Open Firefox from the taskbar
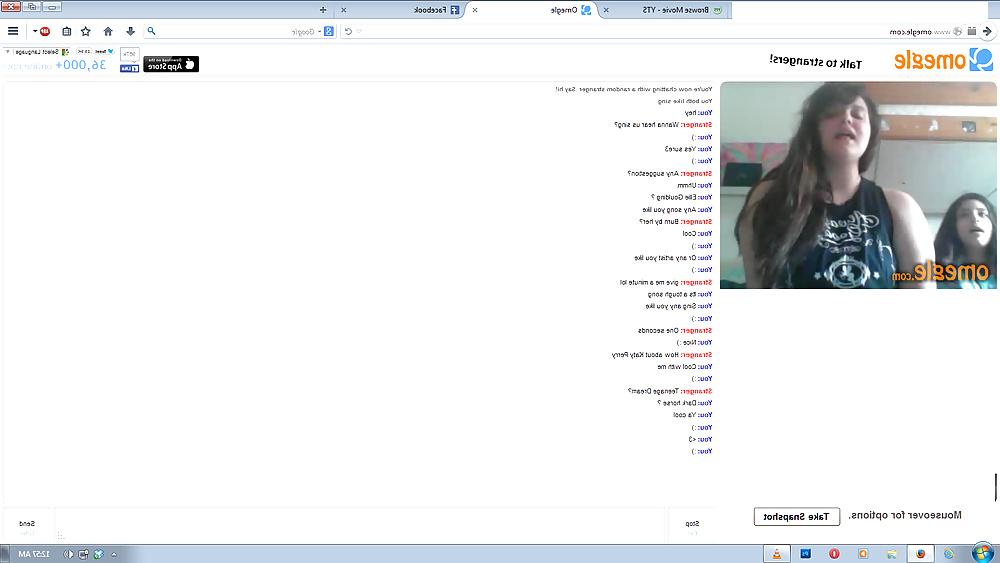This screenshot has height=563, width=1000. 920,553
